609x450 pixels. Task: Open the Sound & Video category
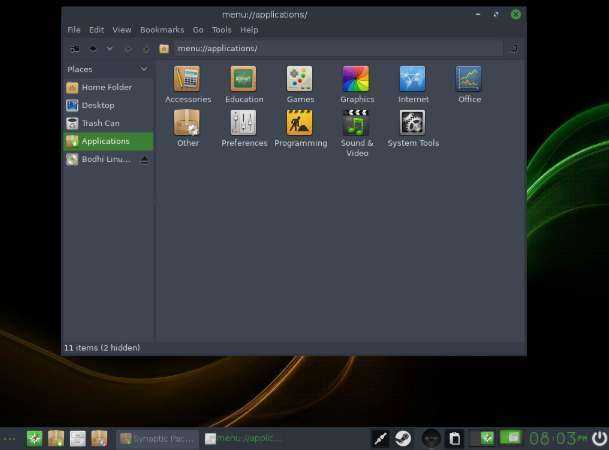pos(357,133)
